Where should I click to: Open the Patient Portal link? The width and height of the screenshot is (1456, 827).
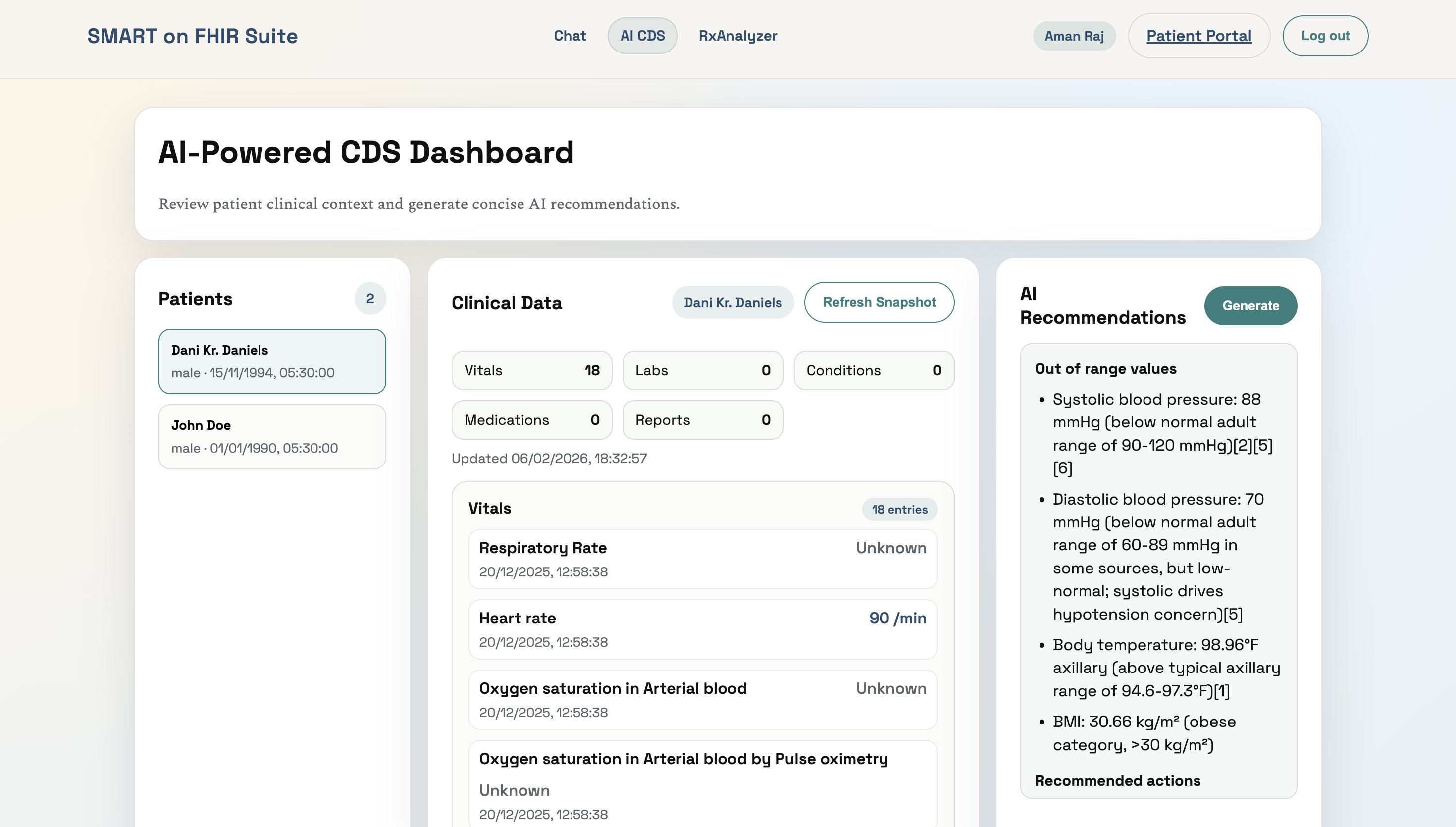coord(1198,35)
